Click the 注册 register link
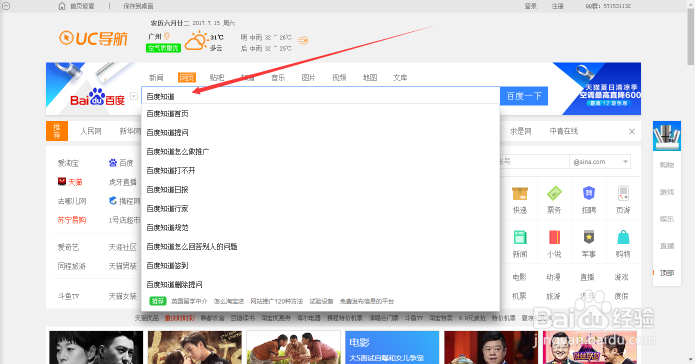Image resolution: width=695 pixels, height=364 pixels. click(557, 6)
